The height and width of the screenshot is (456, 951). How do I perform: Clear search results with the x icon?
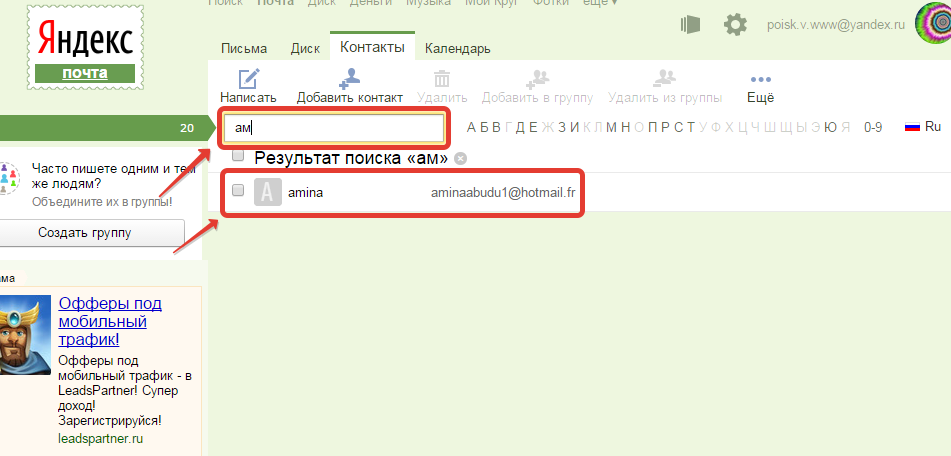coord(460,158)
